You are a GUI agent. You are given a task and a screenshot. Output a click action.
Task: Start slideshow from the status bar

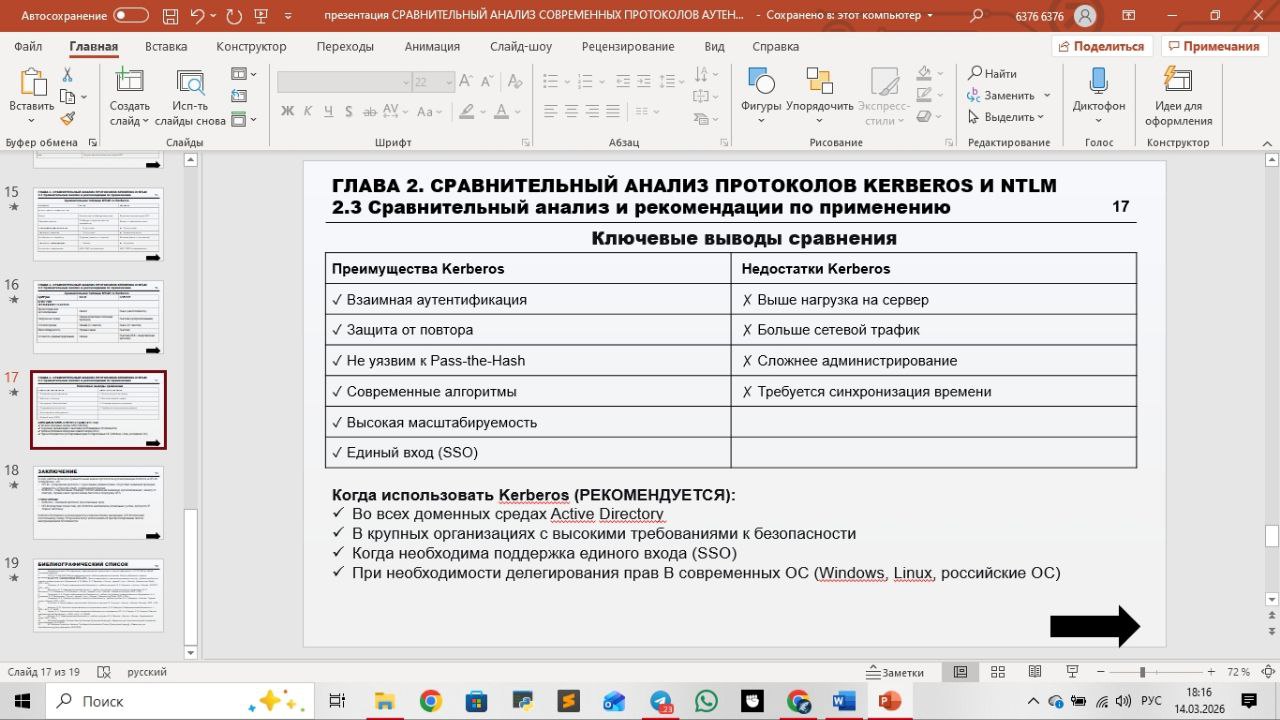tap(1072, 672)
